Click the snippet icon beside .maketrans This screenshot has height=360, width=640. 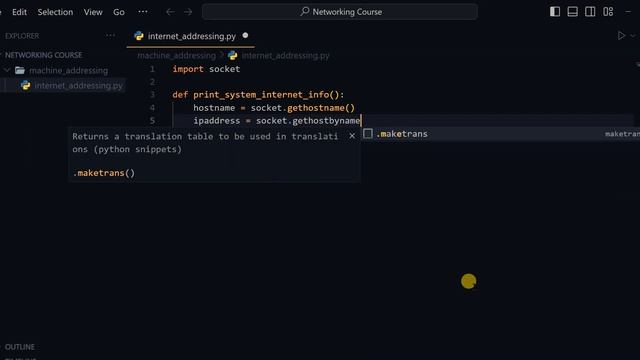point(368,133)
